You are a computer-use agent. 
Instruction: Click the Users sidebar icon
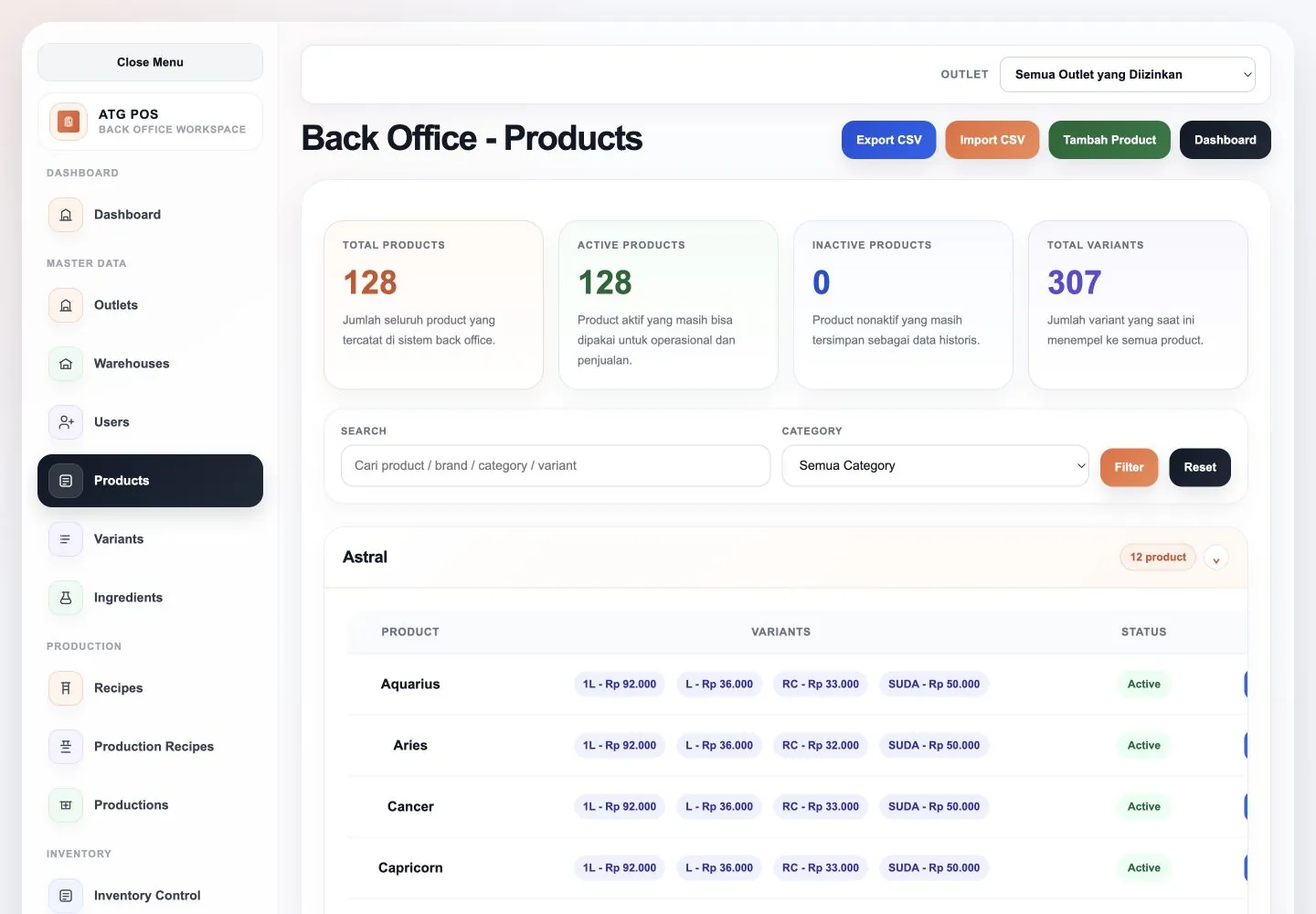(x=66, y=422)
